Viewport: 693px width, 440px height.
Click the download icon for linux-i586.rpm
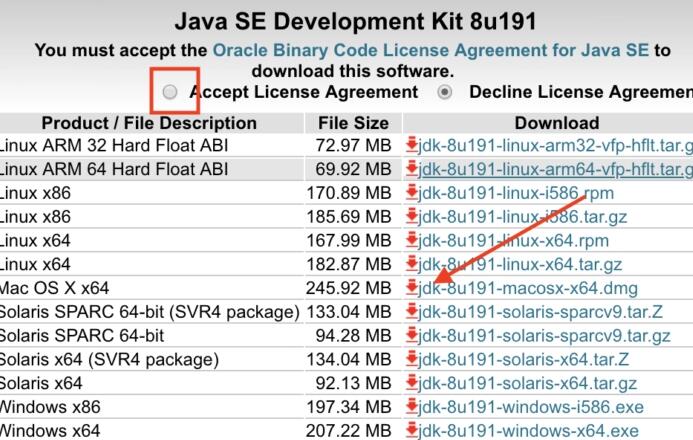pyautogui.click(x=411, y=192)
